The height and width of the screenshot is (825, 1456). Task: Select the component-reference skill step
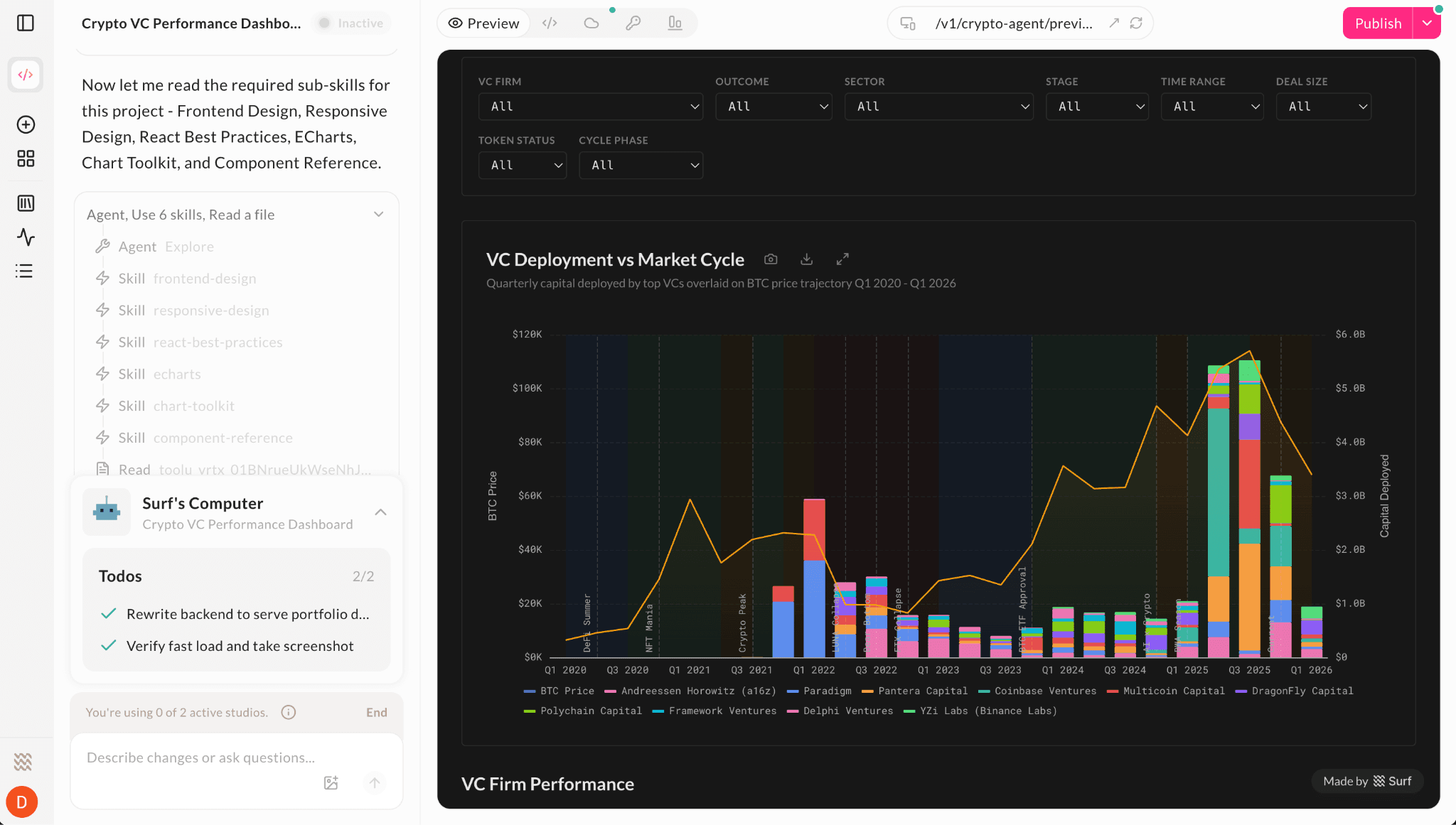194,438
